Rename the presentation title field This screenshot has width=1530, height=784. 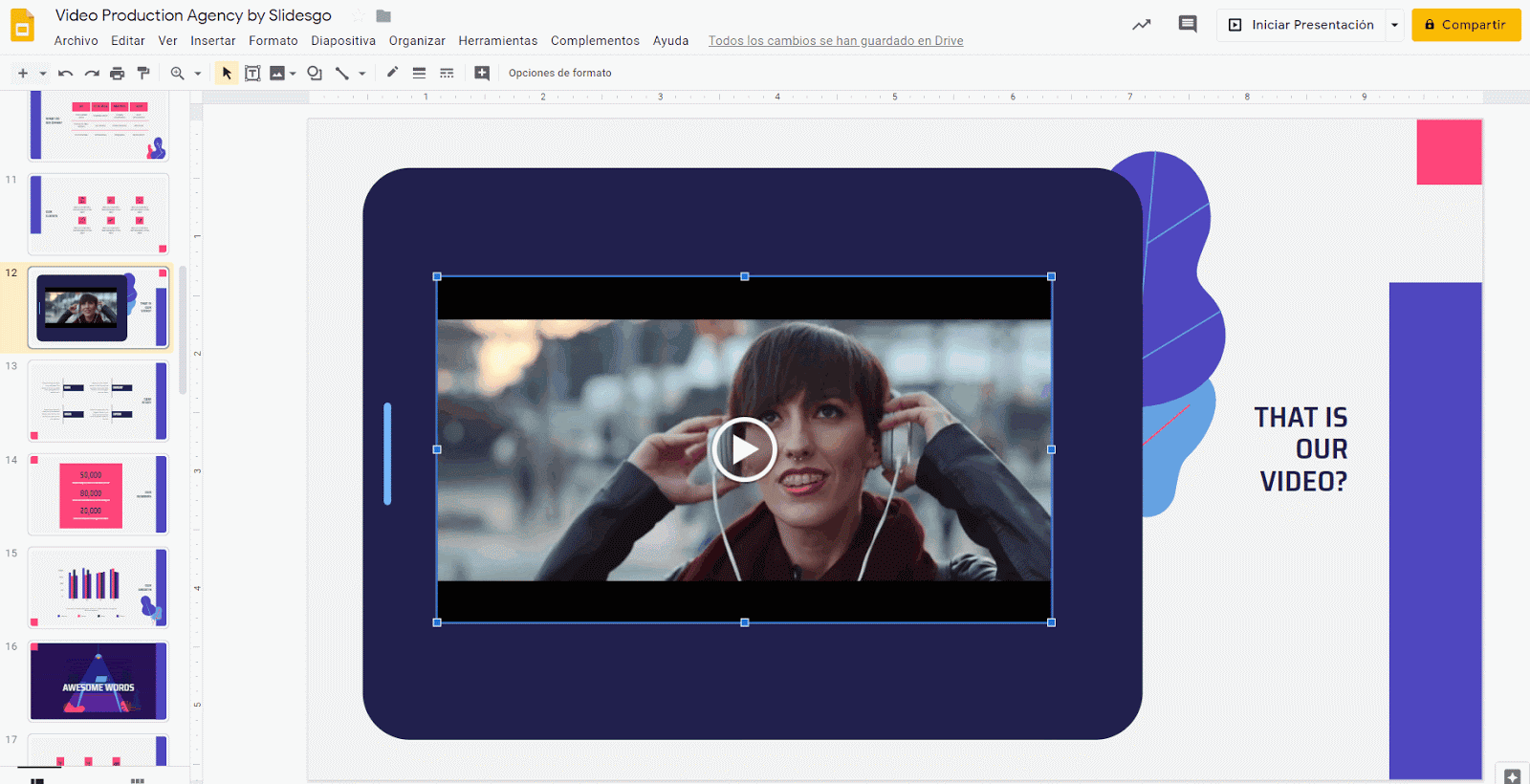[193, 15]
